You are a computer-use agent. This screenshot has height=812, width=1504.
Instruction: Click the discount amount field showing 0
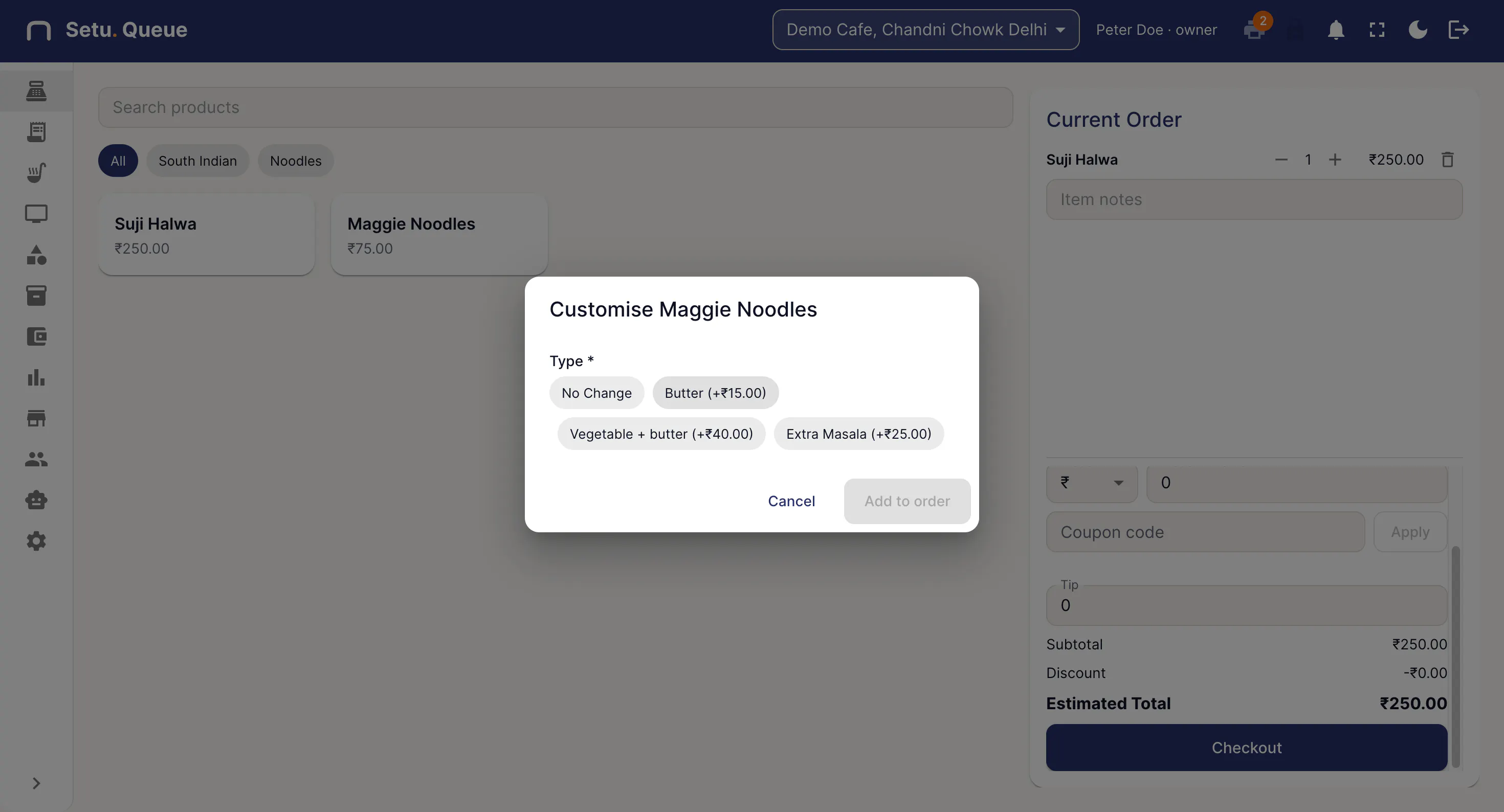(1297, 483)
